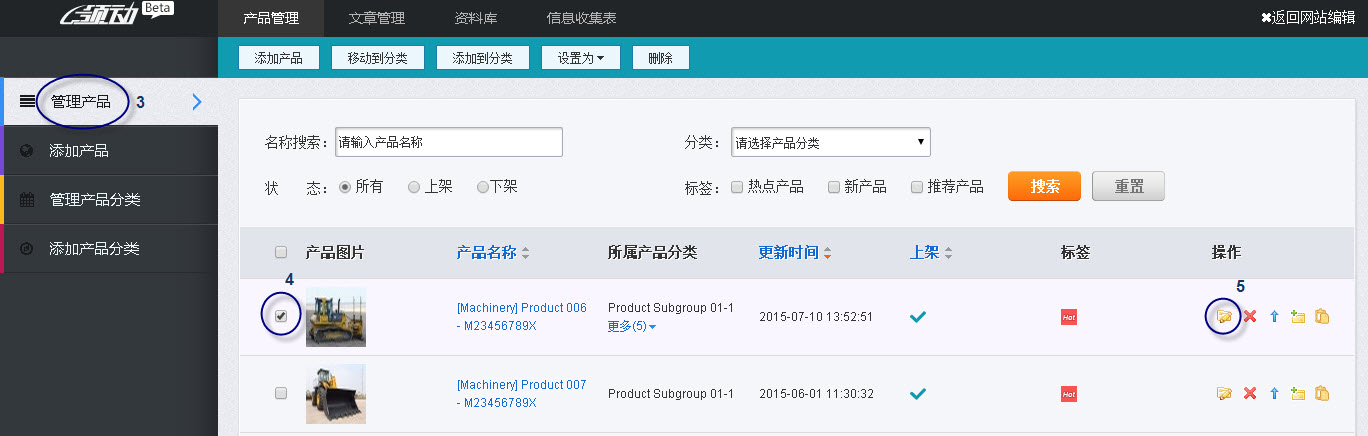Click the loader thumbnail for Product 007
This screenshot has width=1368, height=436.
[x=336, y=394]
